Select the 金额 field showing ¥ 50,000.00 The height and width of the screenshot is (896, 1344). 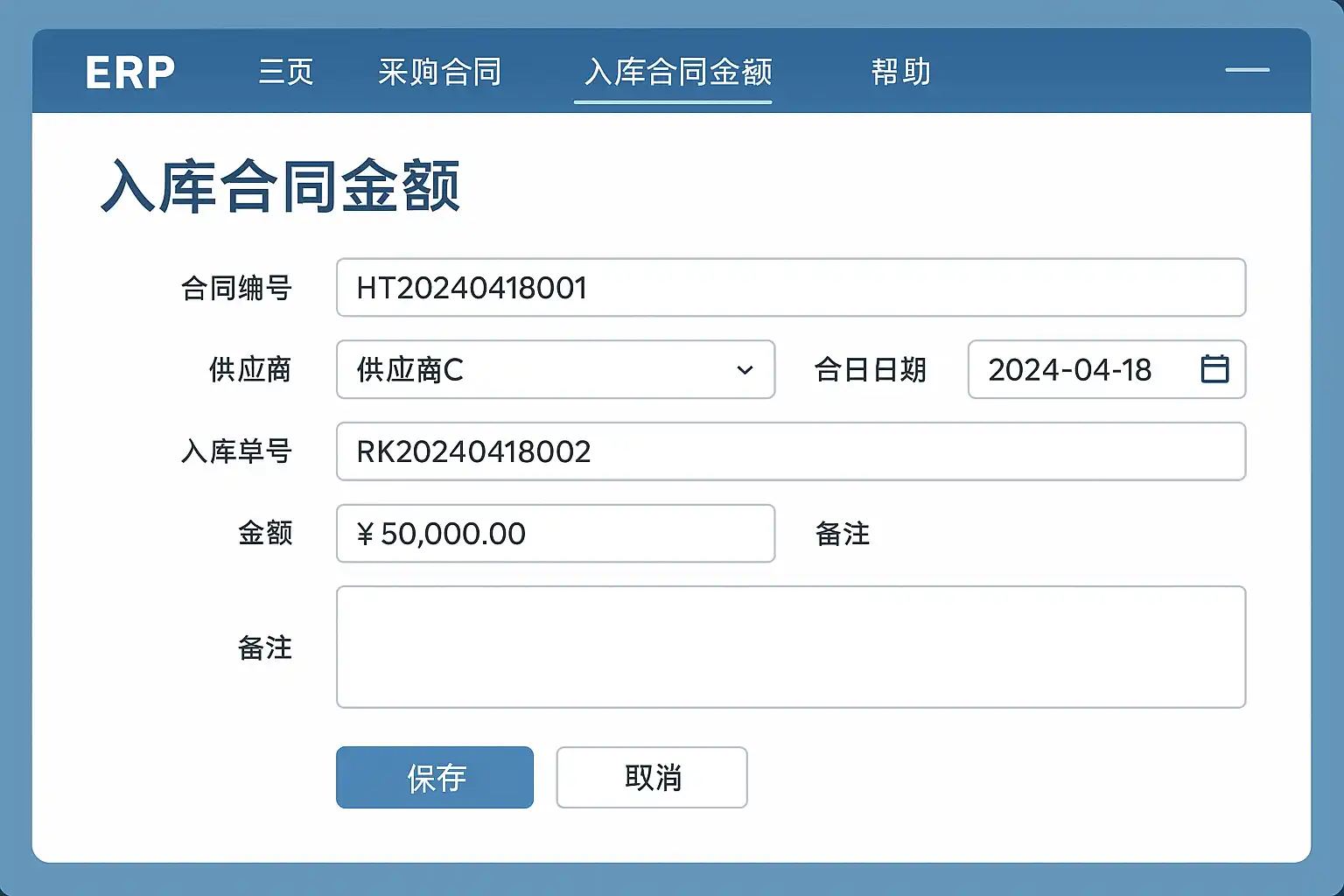tap(556, 534)
